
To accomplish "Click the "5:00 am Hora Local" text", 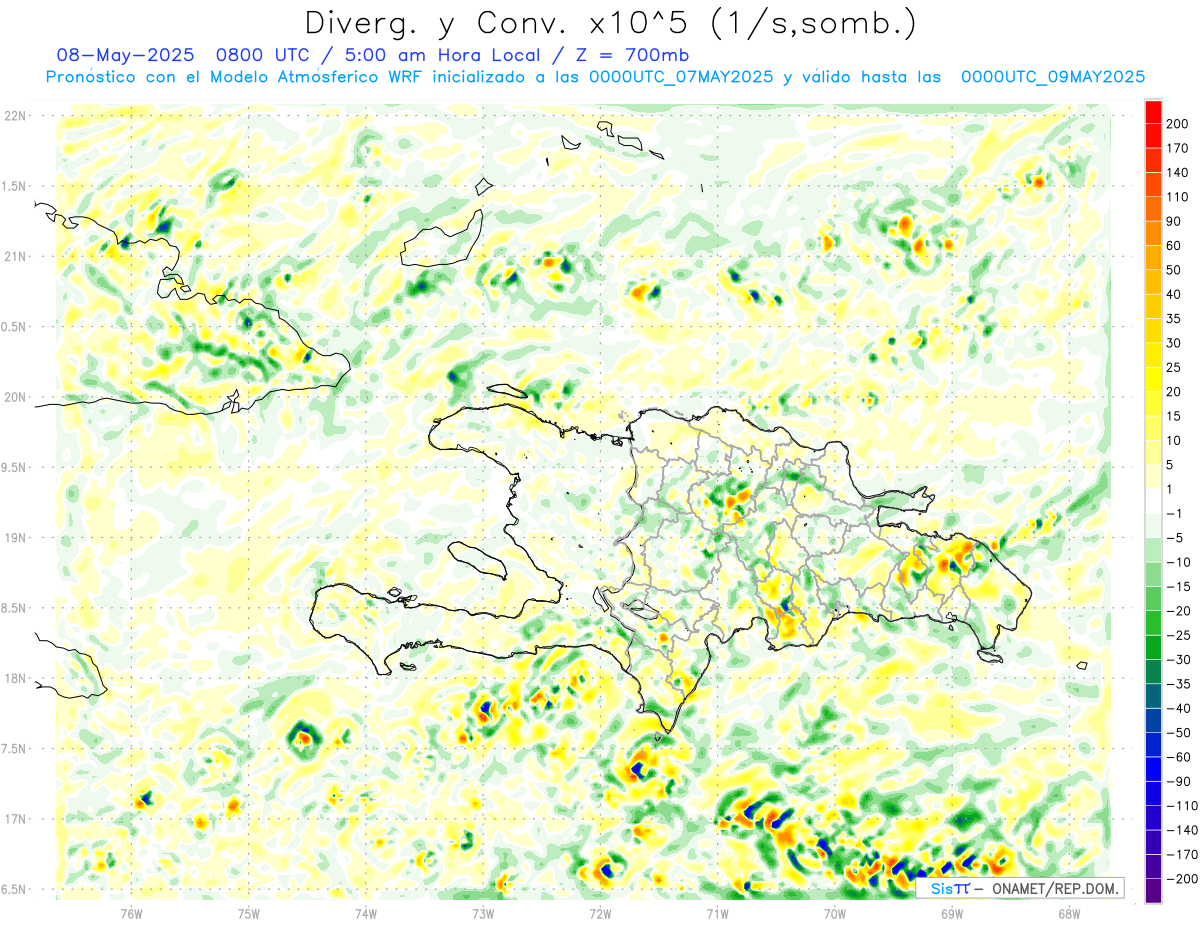I will pos(445,55).
